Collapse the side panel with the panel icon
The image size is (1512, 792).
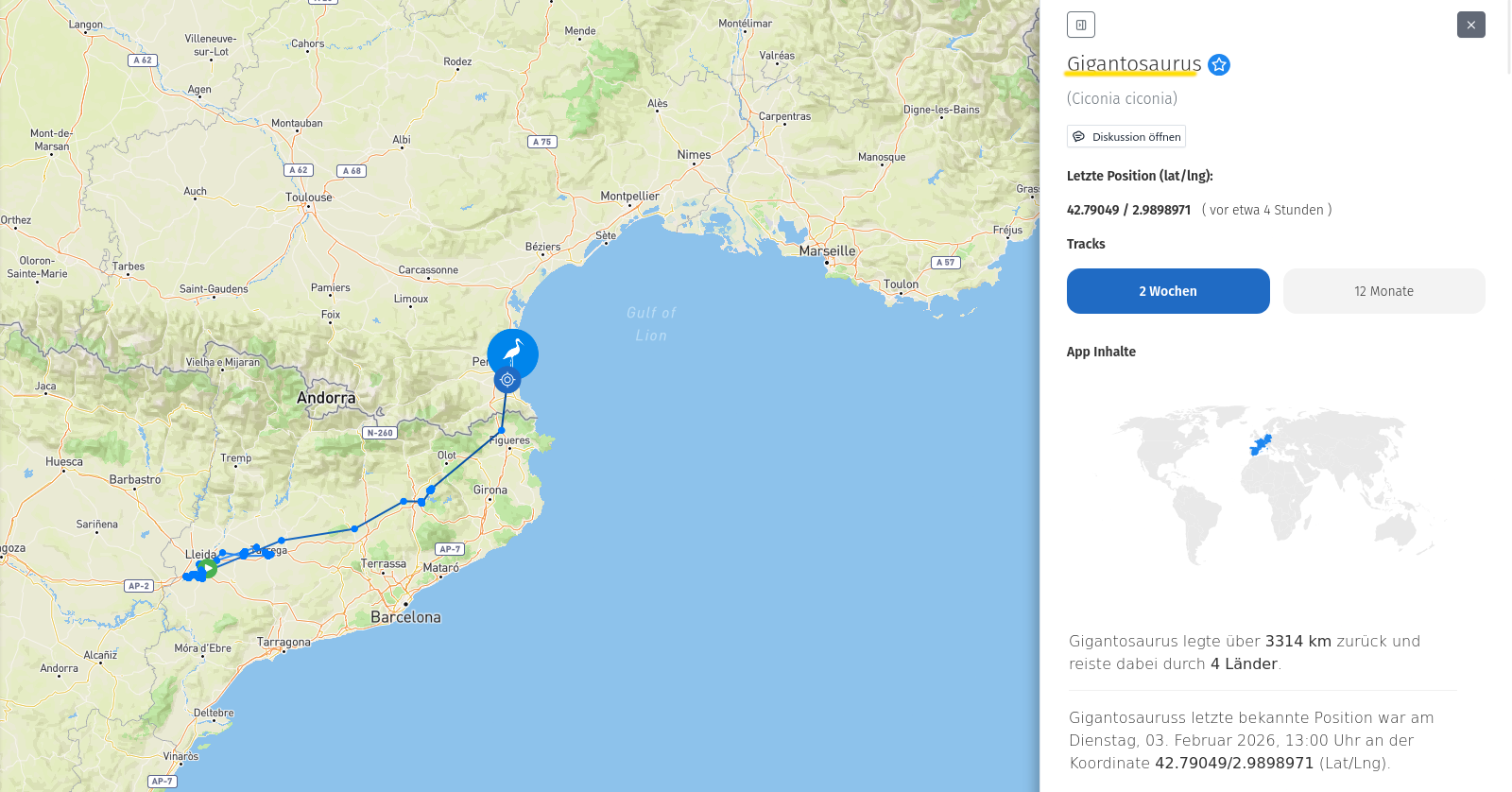pos(1080,25)
